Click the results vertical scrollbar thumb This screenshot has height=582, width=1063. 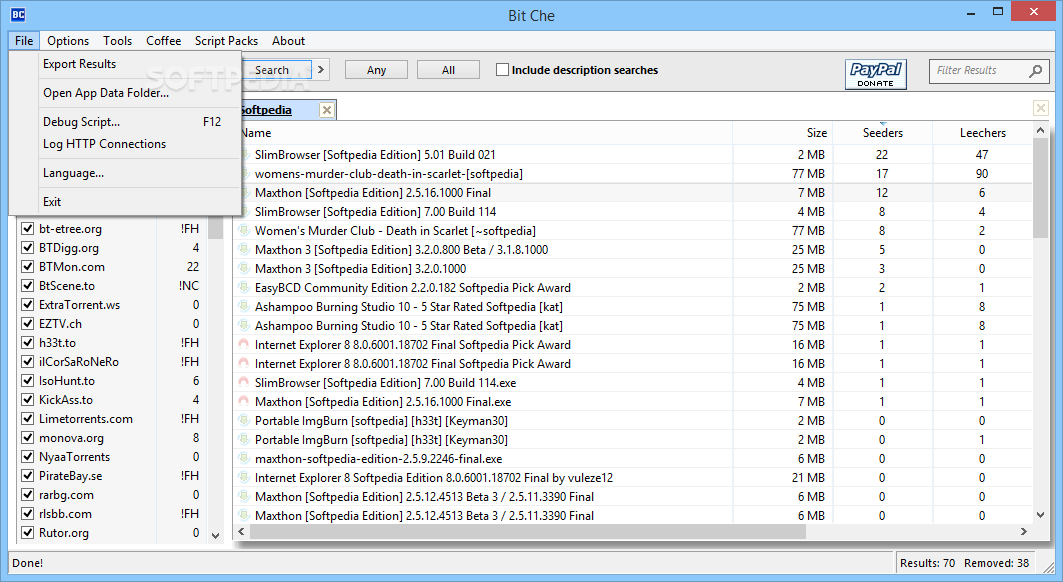coord(1040,189)
